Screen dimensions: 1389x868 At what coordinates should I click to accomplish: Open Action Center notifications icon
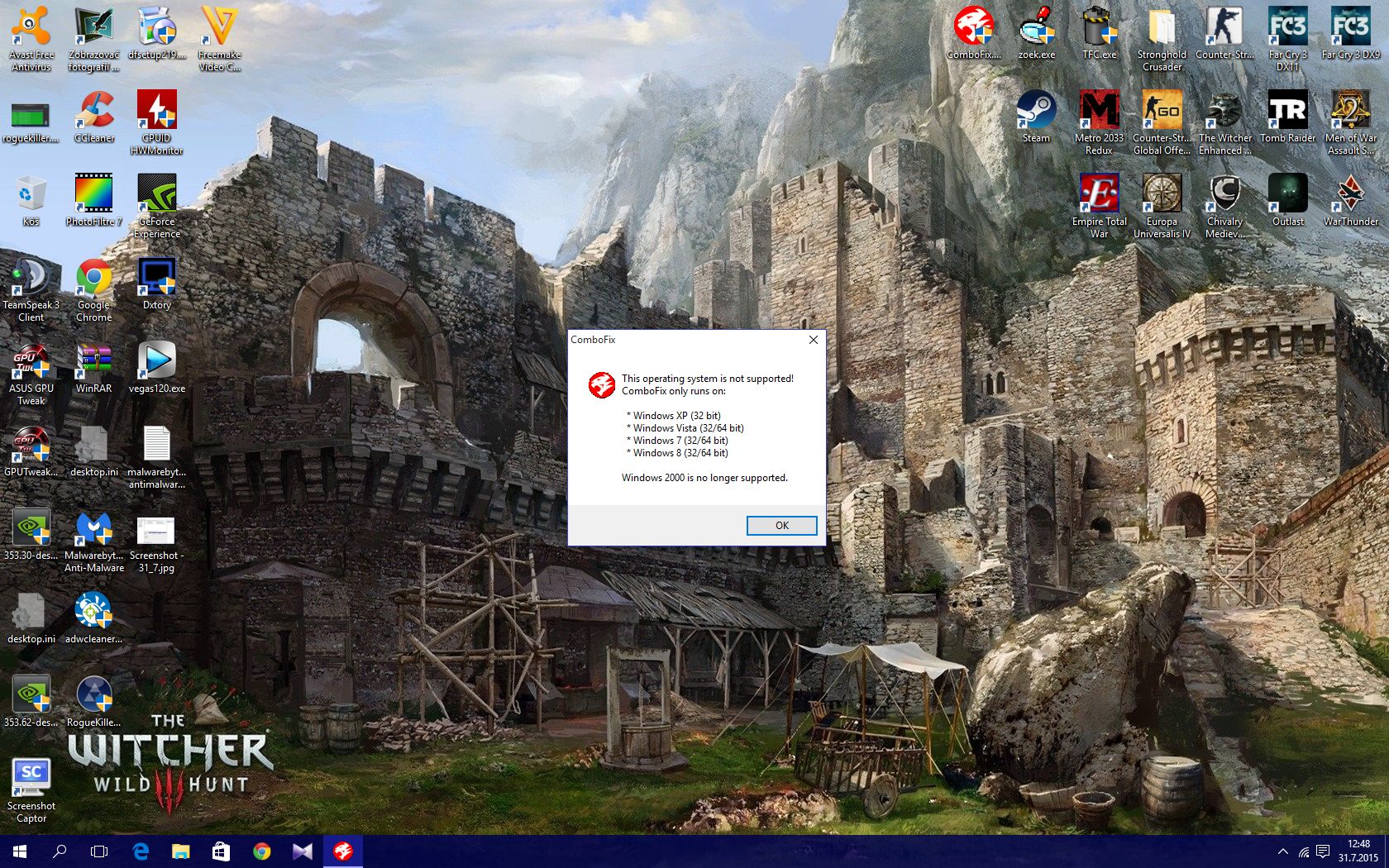point(1323,851)
